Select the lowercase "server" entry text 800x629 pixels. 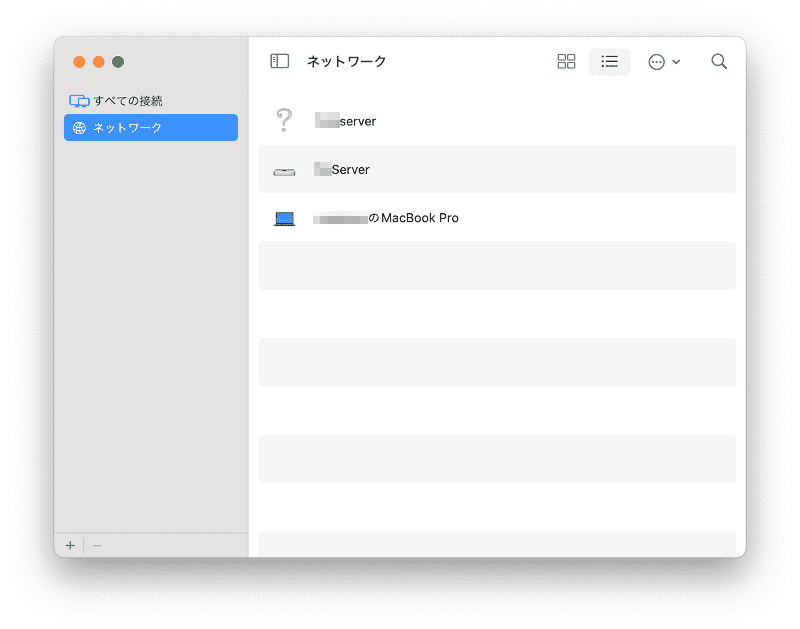point(358,121)
